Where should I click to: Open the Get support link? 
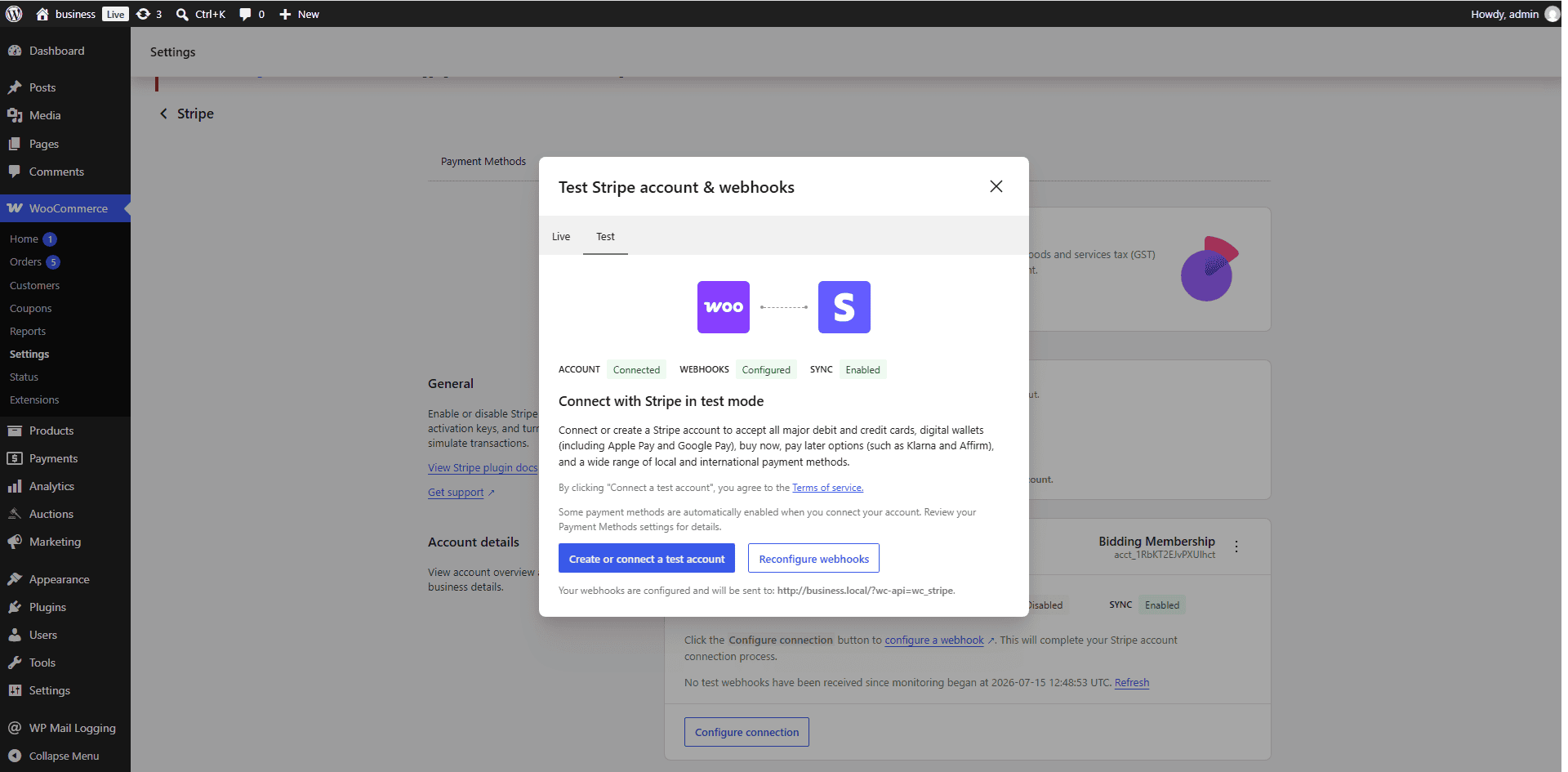[x=456, y=493]
